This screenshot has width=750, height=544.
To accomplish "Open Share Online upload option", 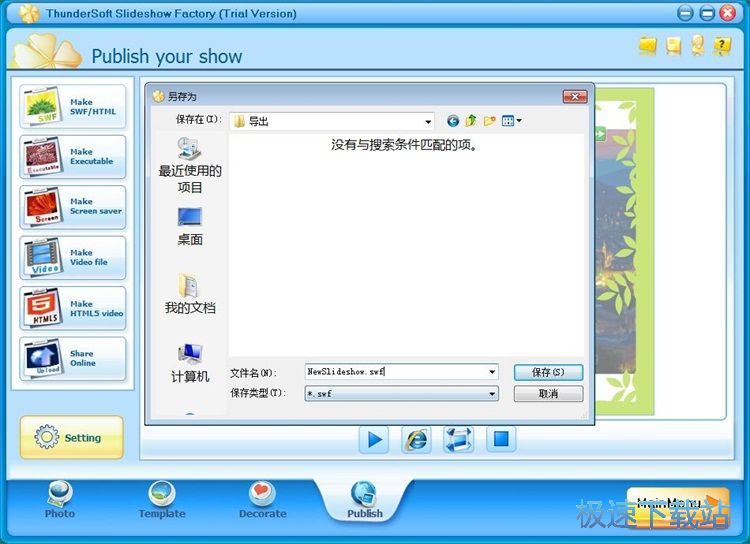I will pos(73,359).
